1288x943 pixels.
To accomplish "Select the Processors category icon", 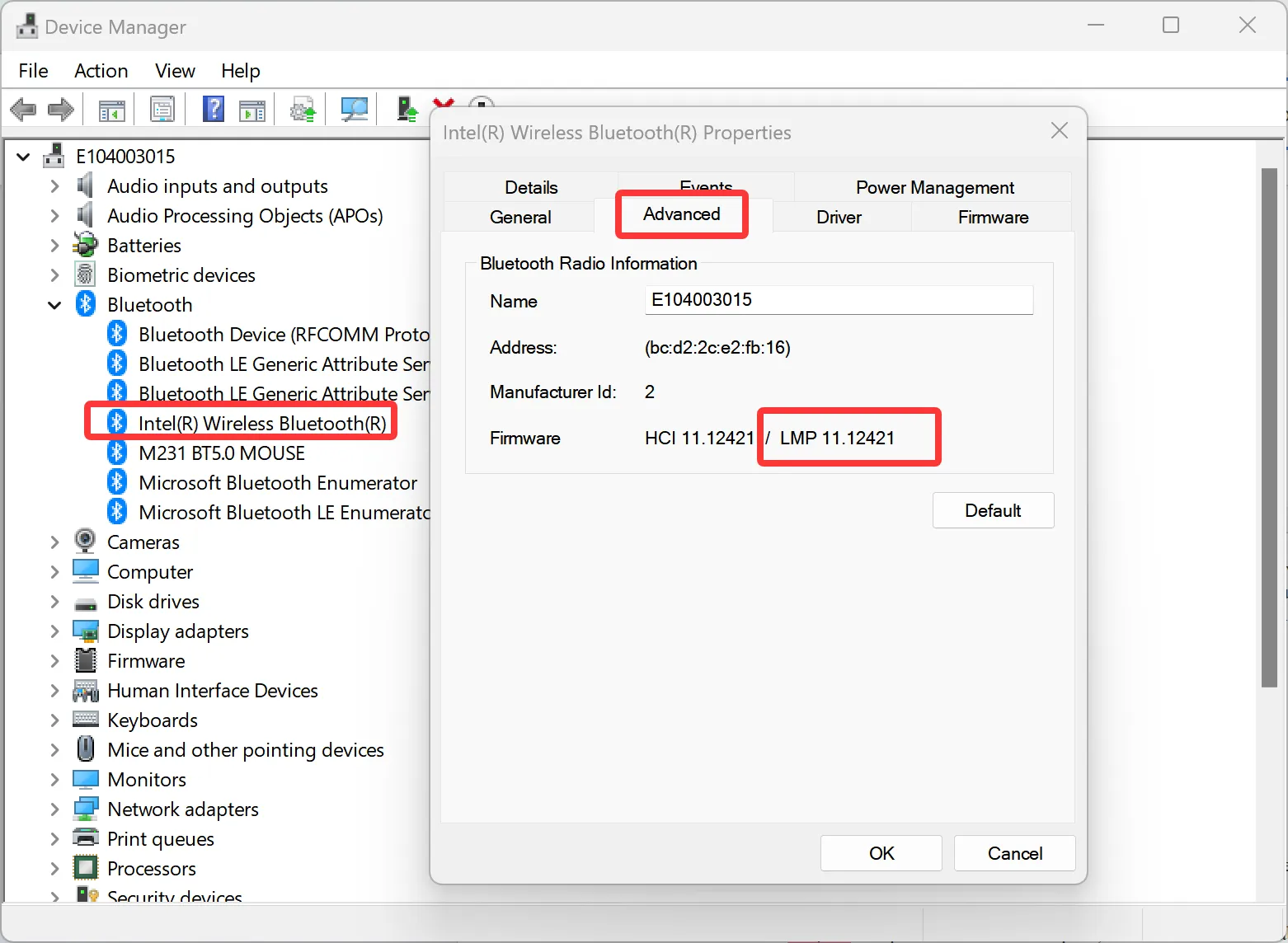I will click(x=85, y=868).
